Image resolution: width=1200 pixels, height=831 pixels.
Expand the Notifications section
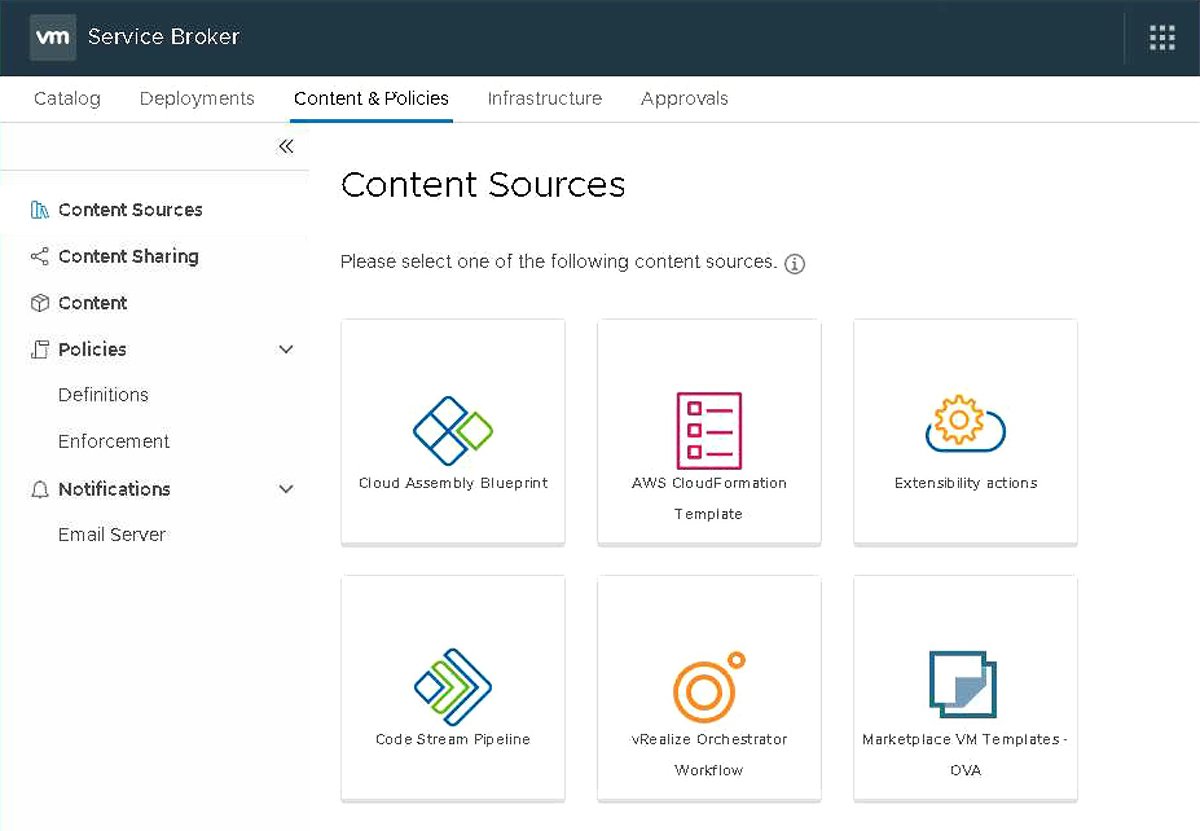(x=286, y=489)
